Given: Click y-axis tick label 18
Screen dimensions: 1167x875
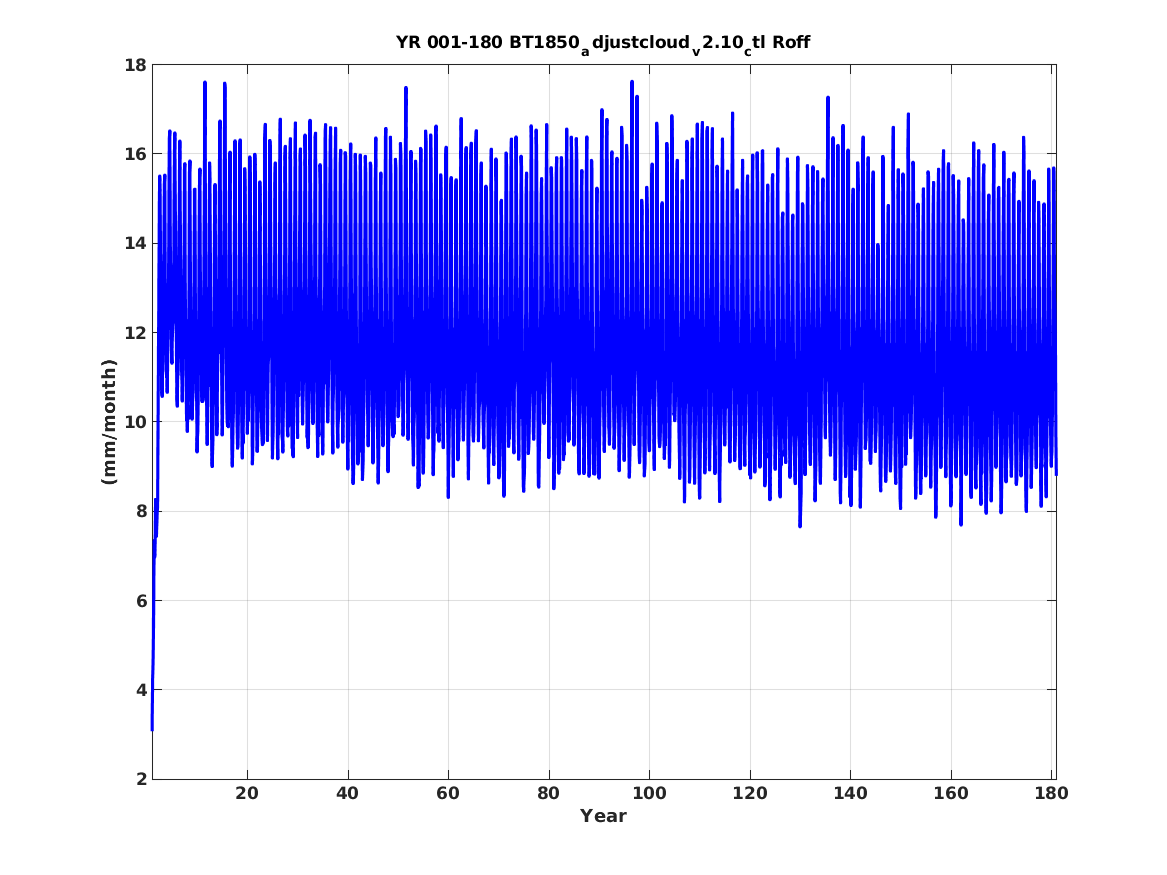Looking at the screenshot, I should (135, 65).
